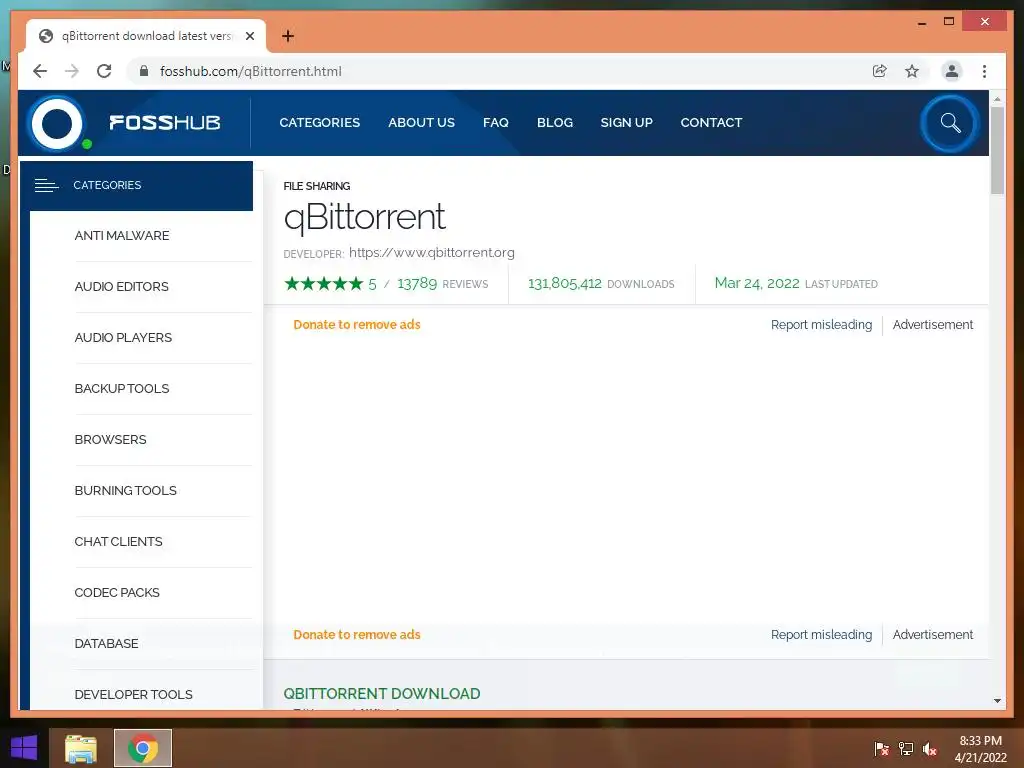Open the BURNING TOOLS category
The image size is (1024, 768).
coord(125,490)
